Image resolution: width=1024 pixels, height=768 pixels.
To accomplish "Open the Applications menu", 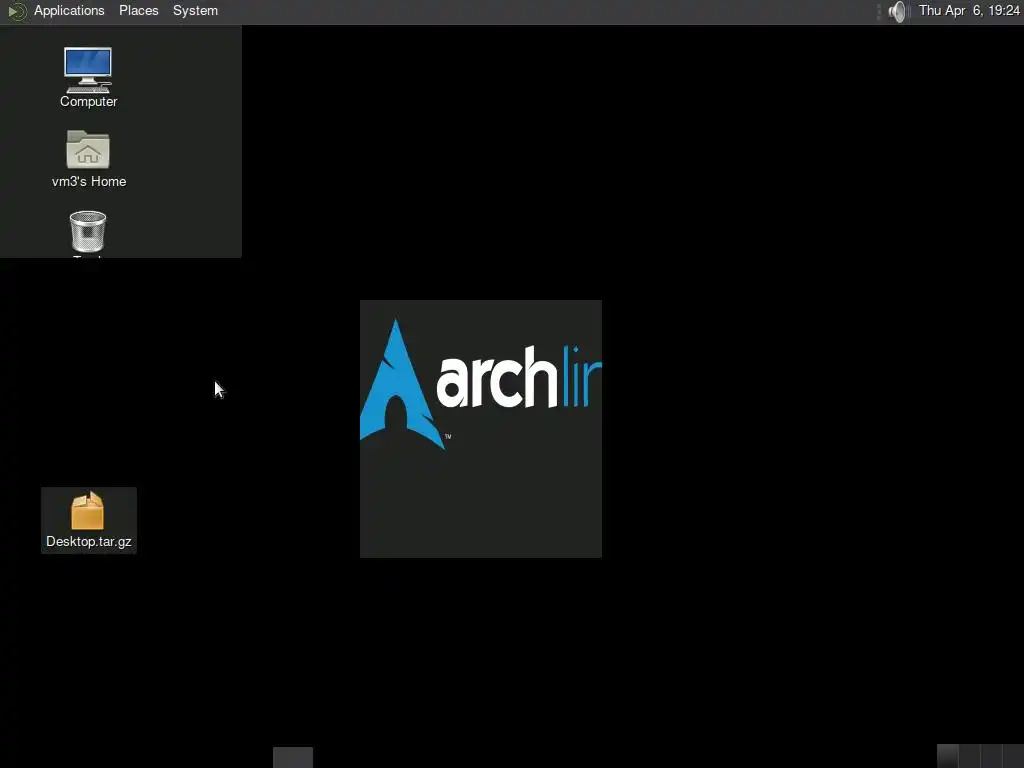I will coord(69,10).
